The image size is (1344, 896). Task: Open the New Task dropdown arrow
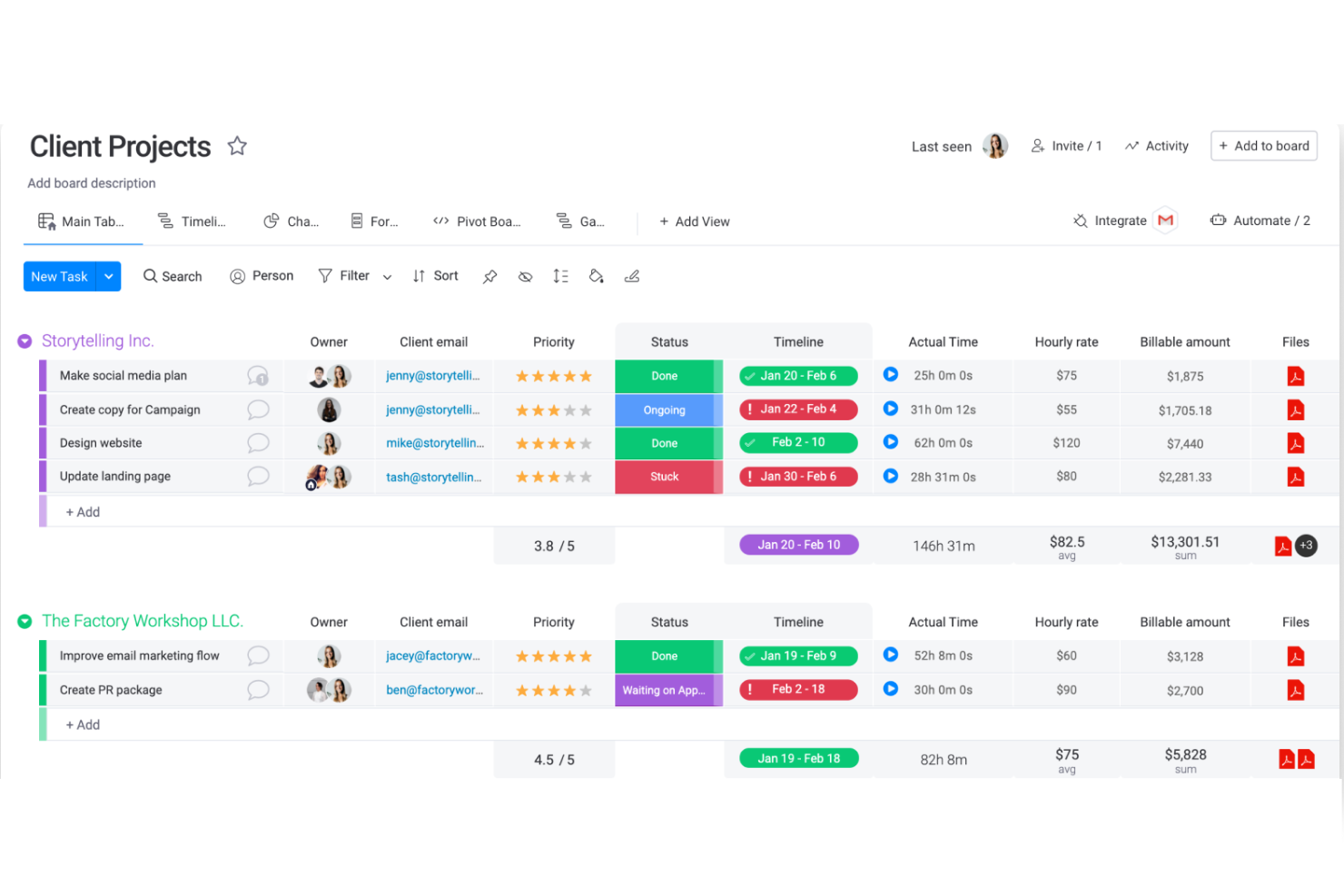click(x=108, y=276)
